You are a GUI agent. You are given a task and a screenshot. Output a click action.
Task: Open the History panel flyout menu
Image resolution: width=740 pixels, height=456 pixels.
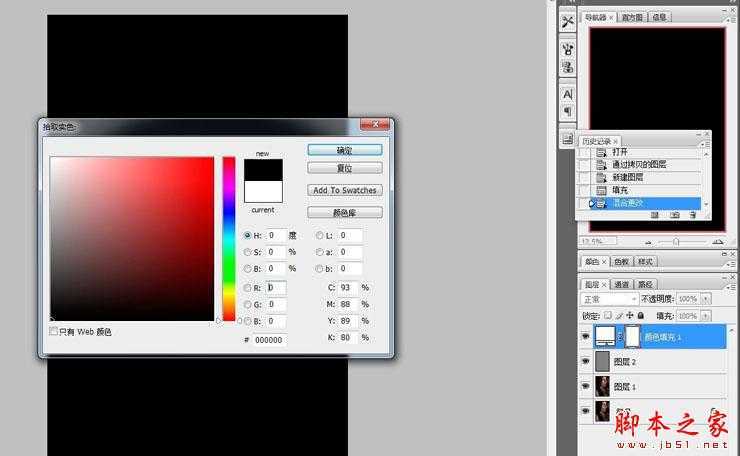(x=706, y=144)
